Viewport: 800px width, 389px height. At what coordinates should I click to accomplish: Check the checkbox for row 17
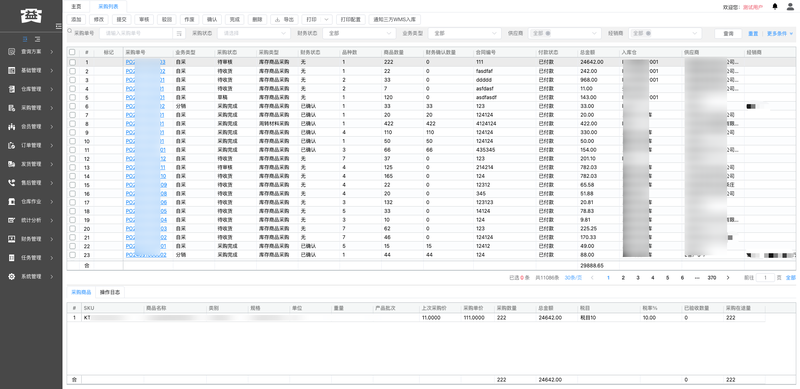(72, 203)
